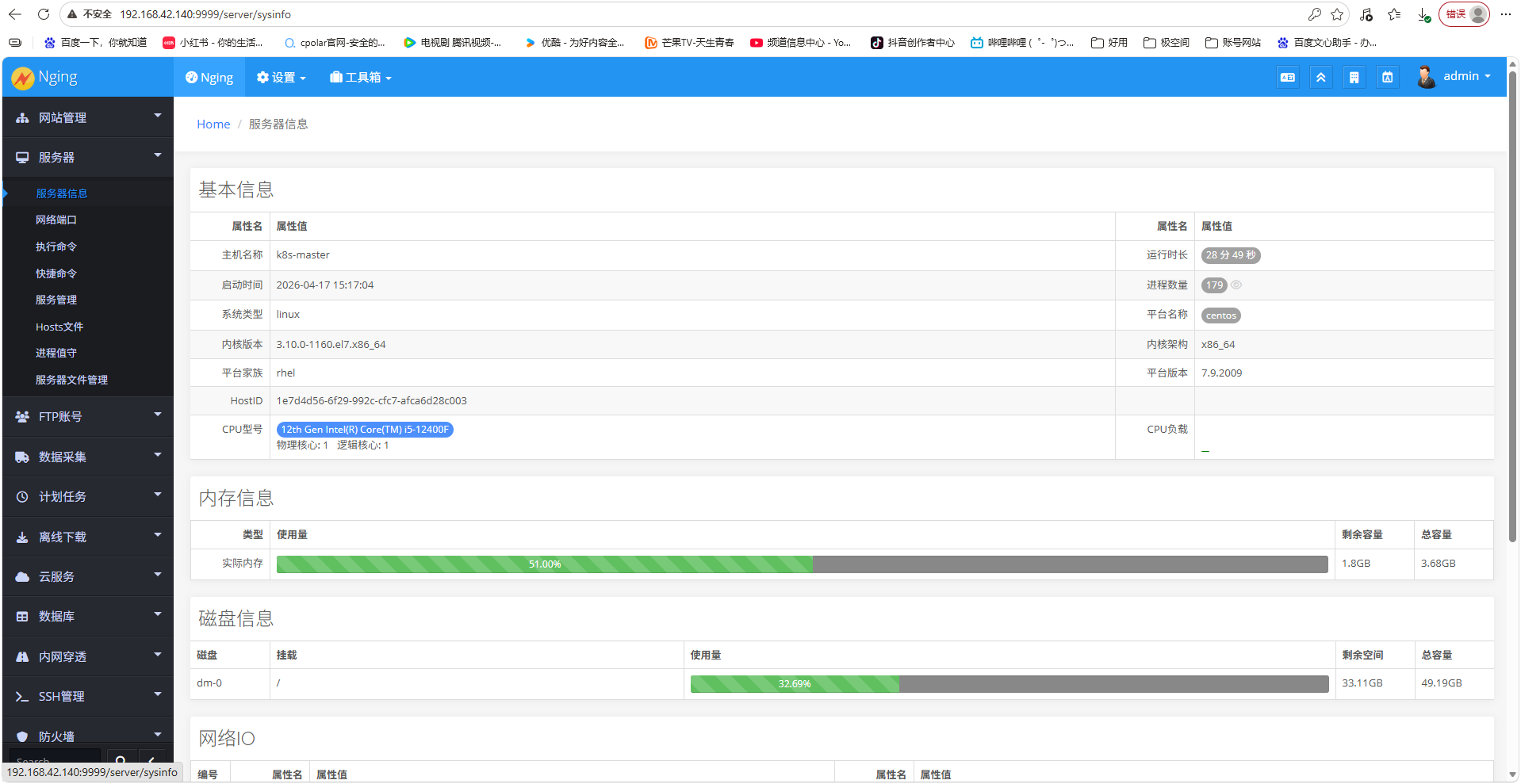The height and width of the screenshot is (784, 1521).
Task: Click the admin user avatar
Action: coord(1426,77)
